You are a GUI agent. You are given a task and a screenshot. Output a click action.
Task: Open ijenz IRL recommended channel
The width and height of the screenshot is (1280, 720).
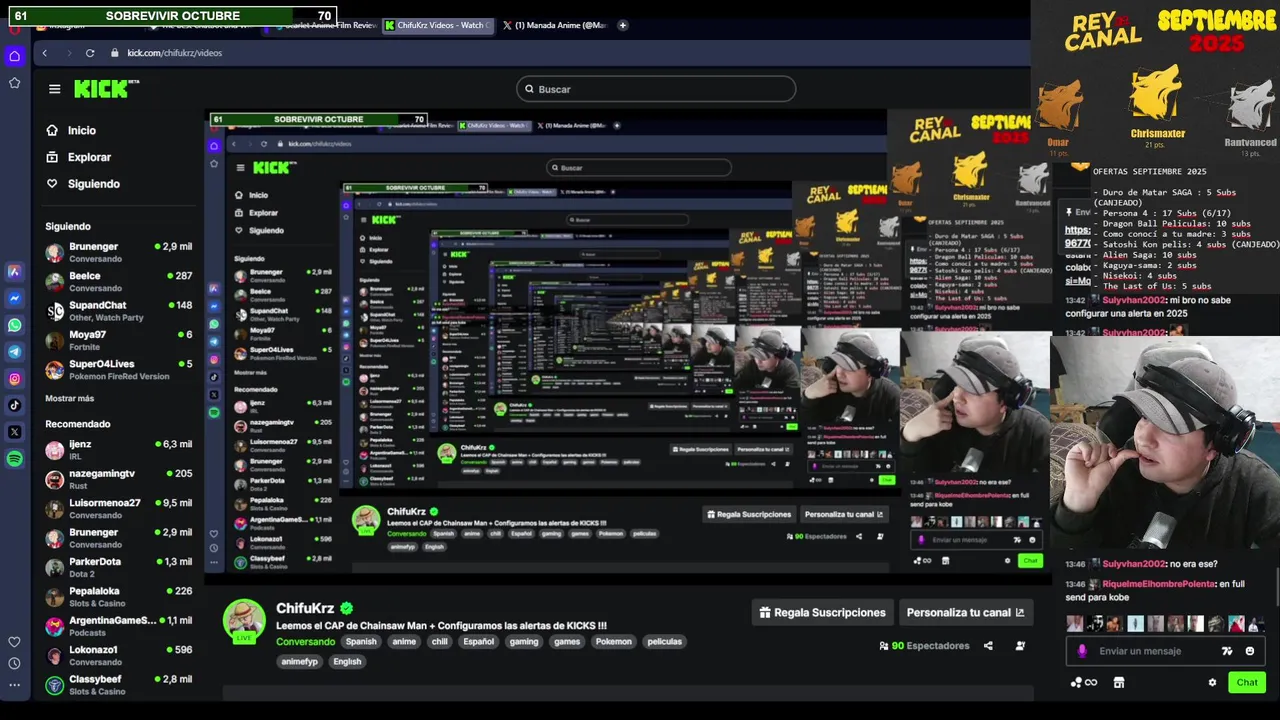click(118, 450)
